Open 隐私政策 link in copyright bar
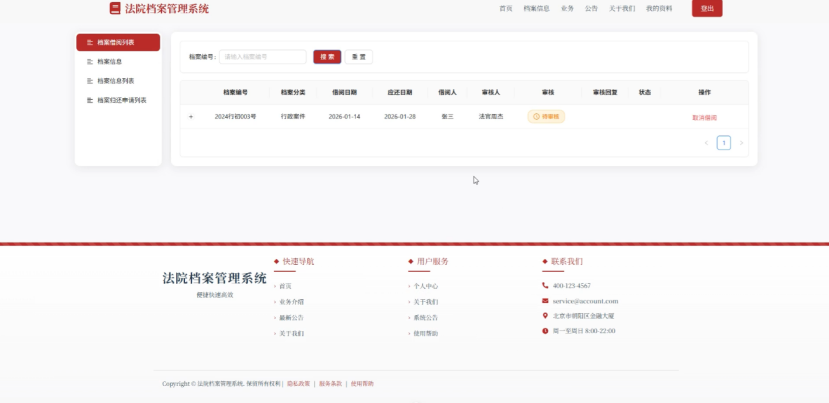This screenshot has height=403, width=829. 299,383
